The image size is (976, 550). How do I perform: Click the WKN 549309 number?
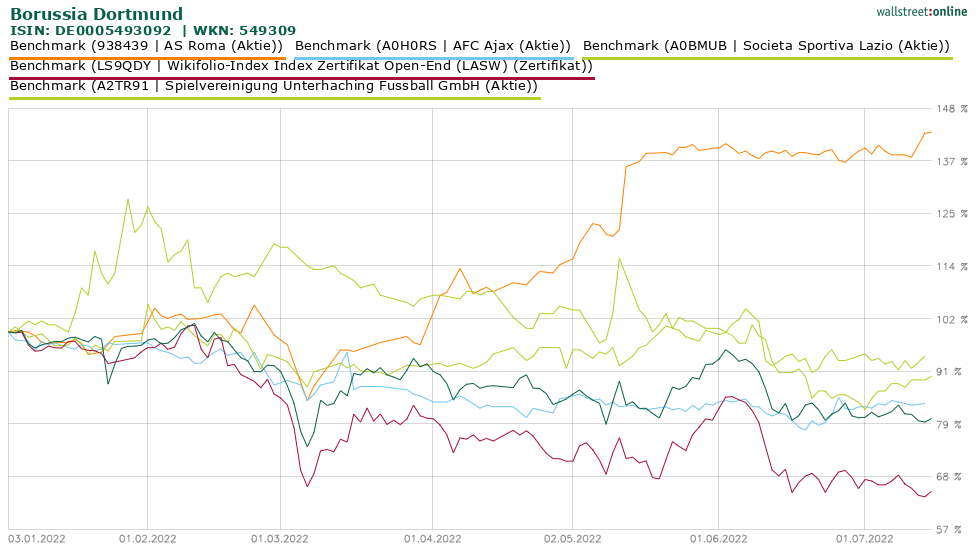coord(267,31)
